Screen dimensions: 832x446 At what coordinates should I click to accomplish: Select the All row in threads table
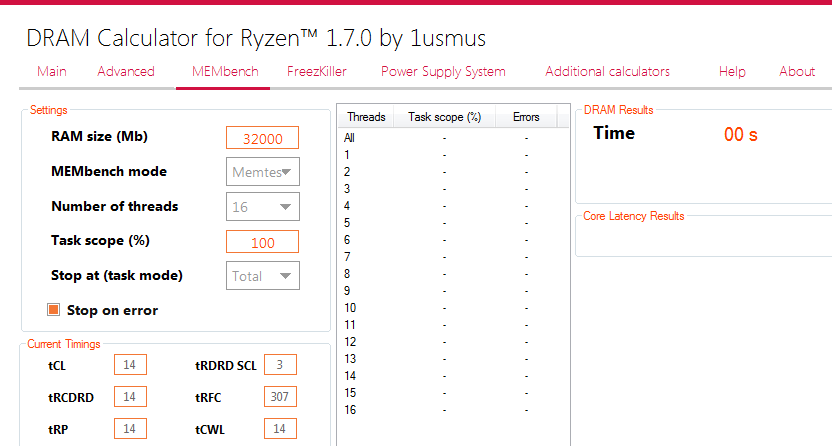tap(453, 138)
